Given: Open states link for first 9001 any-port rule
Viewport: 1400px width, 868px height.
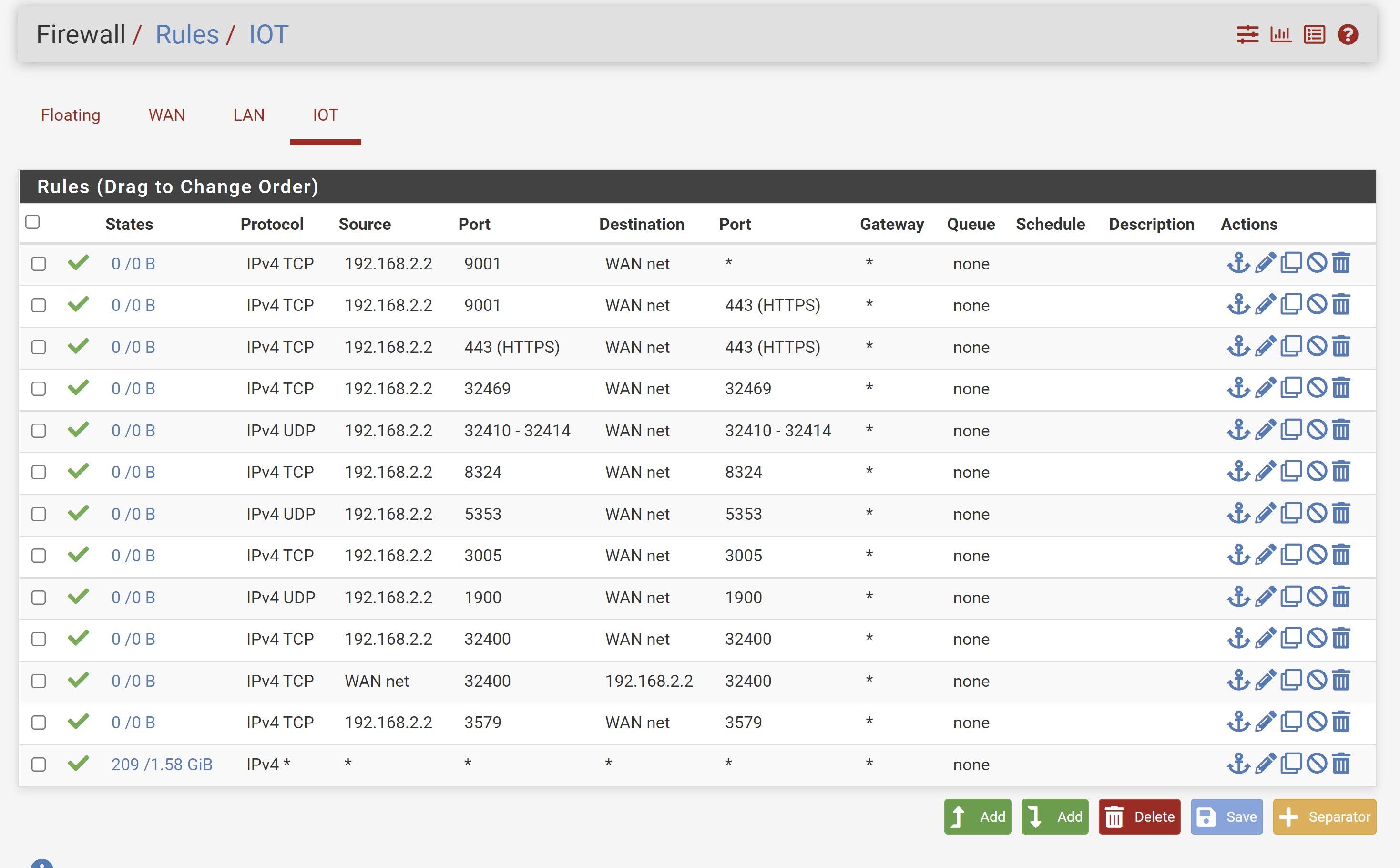Looking at the screenshot, I should coord(133,263).
